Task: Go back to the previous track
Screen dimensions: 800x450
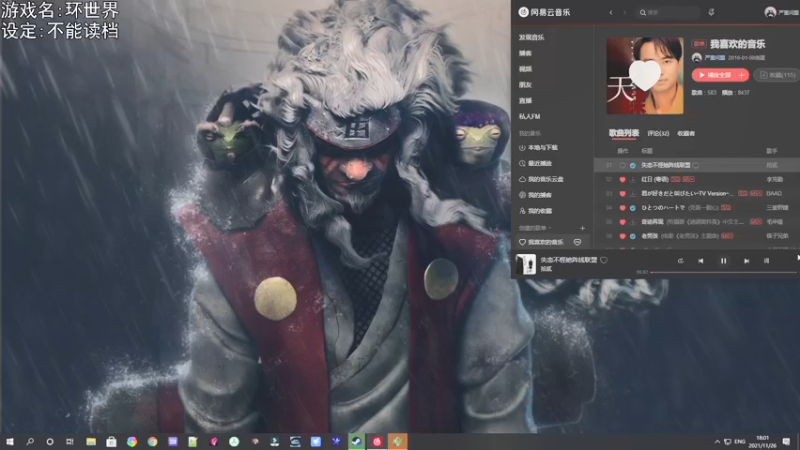Action: [x=701, y=261]
